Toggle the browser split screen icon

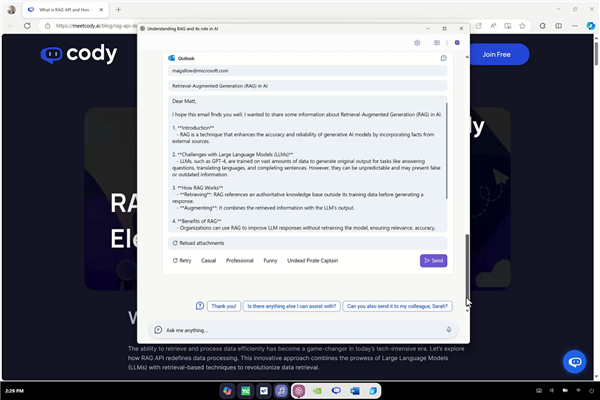click(559, 26)
